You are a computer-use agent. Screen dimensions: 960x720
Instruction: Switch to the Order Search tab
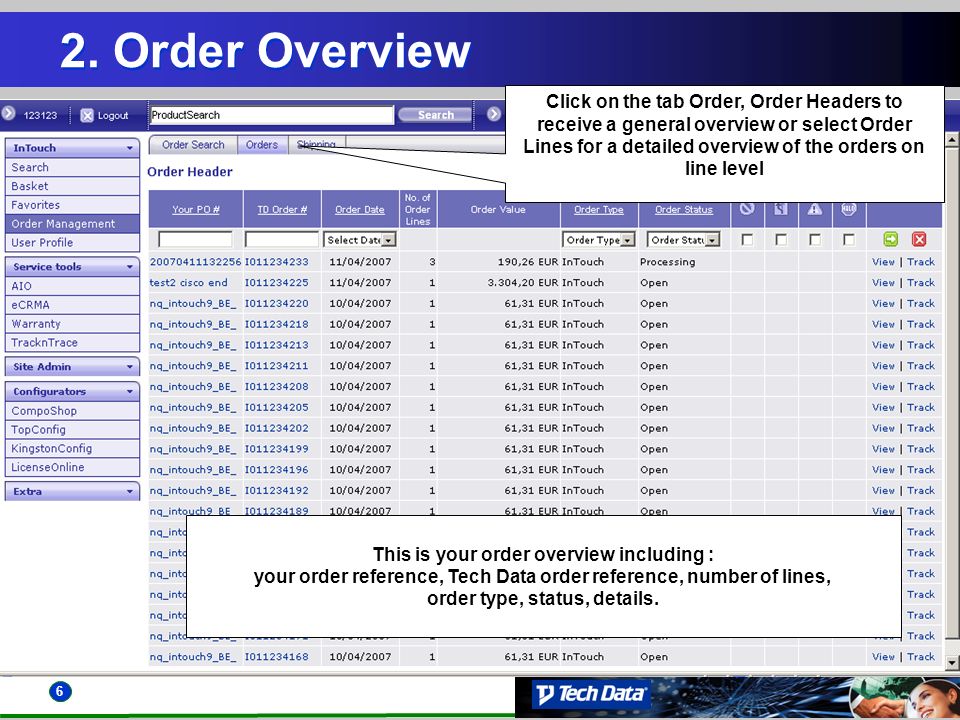[193, 145]
